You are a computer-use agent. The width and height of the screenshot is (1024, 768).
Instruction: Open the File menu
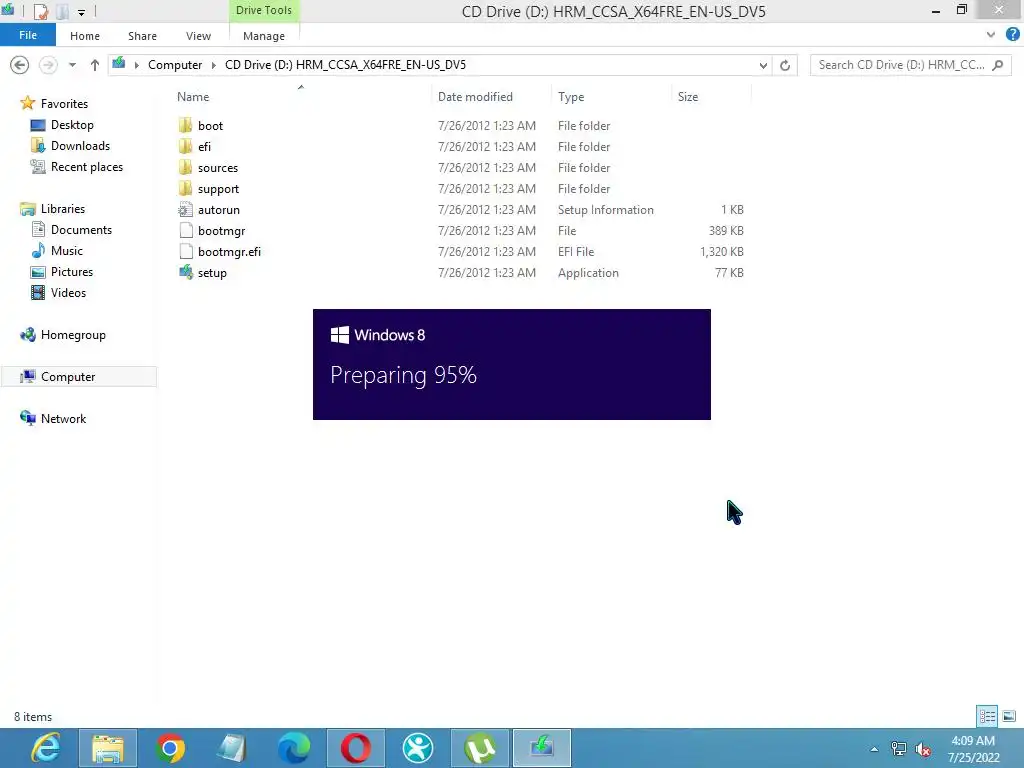28,35
